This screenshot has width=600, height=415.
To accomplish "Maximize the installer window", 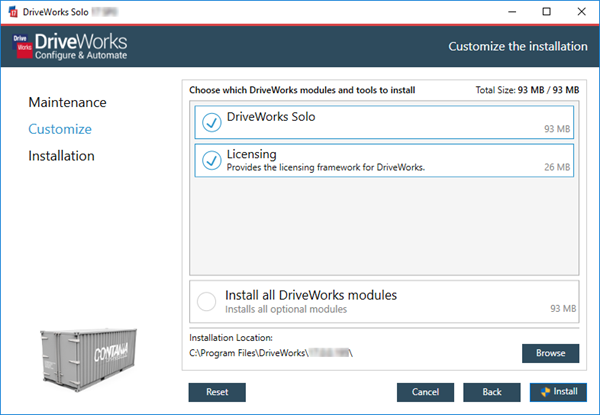I will click(546, 12).
